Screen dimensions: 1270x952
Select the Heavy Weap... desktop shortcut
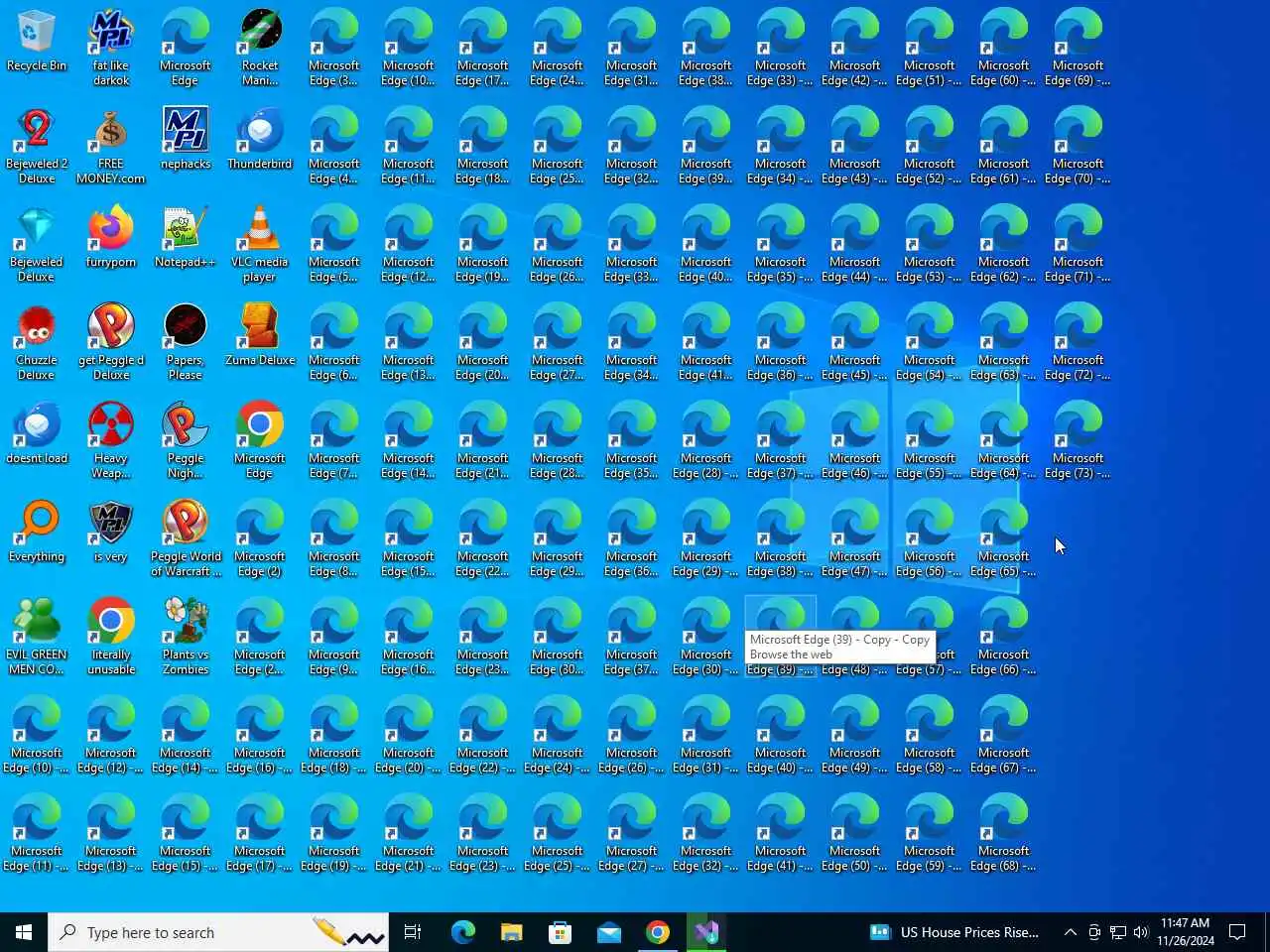point(111,440)
